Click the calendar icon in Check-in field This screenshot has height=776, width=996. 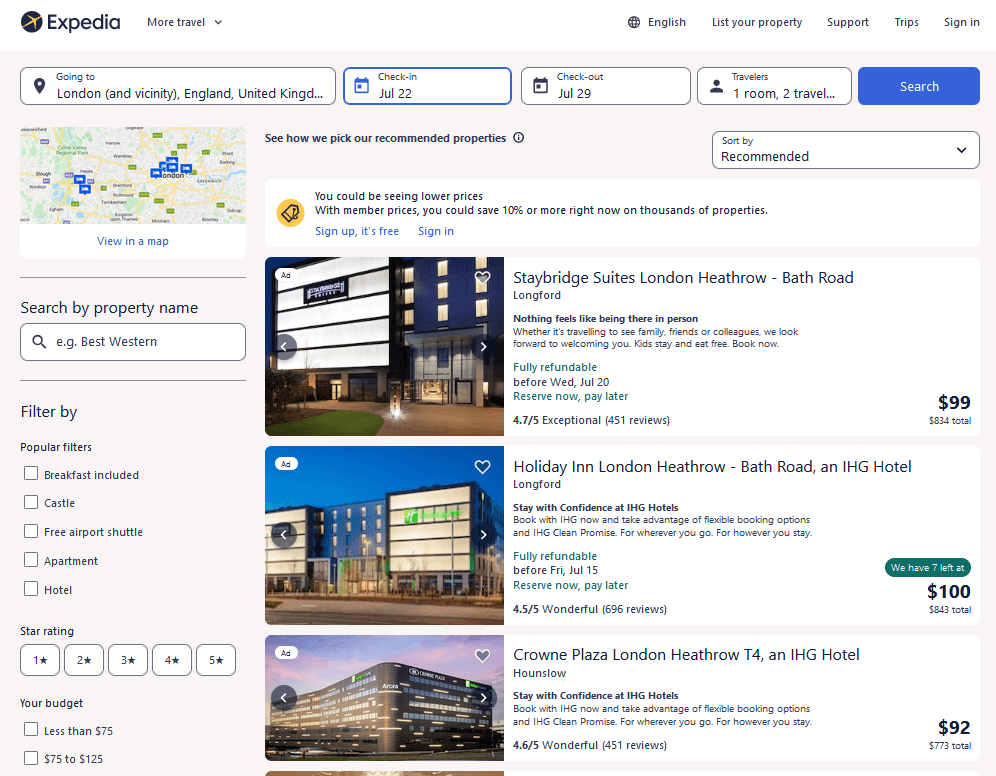(363, 86)
